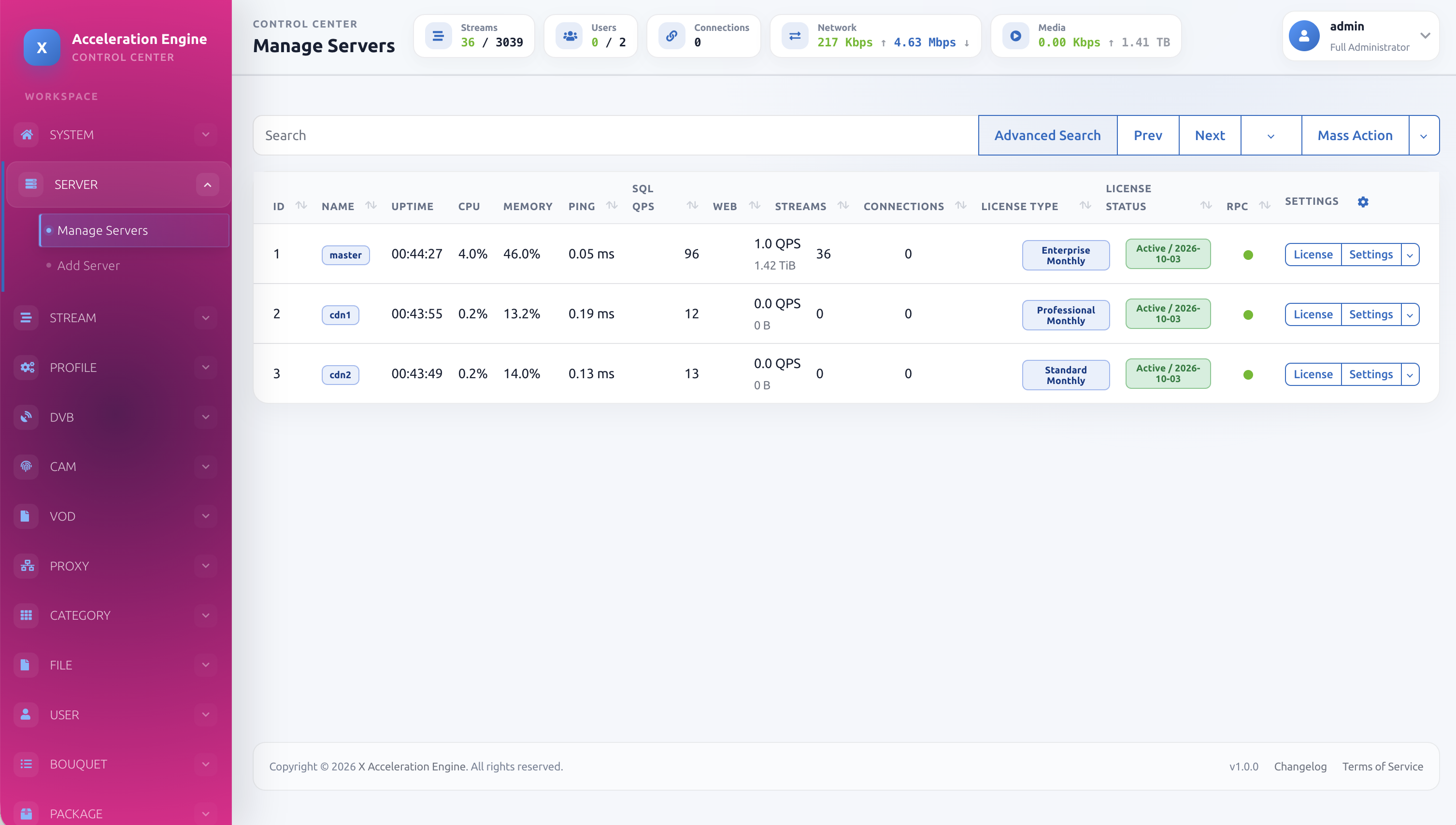Click the CAM fingerprint icon in sidebar
Viewport: 1456px width, 825px height.
tap(26, 467)
